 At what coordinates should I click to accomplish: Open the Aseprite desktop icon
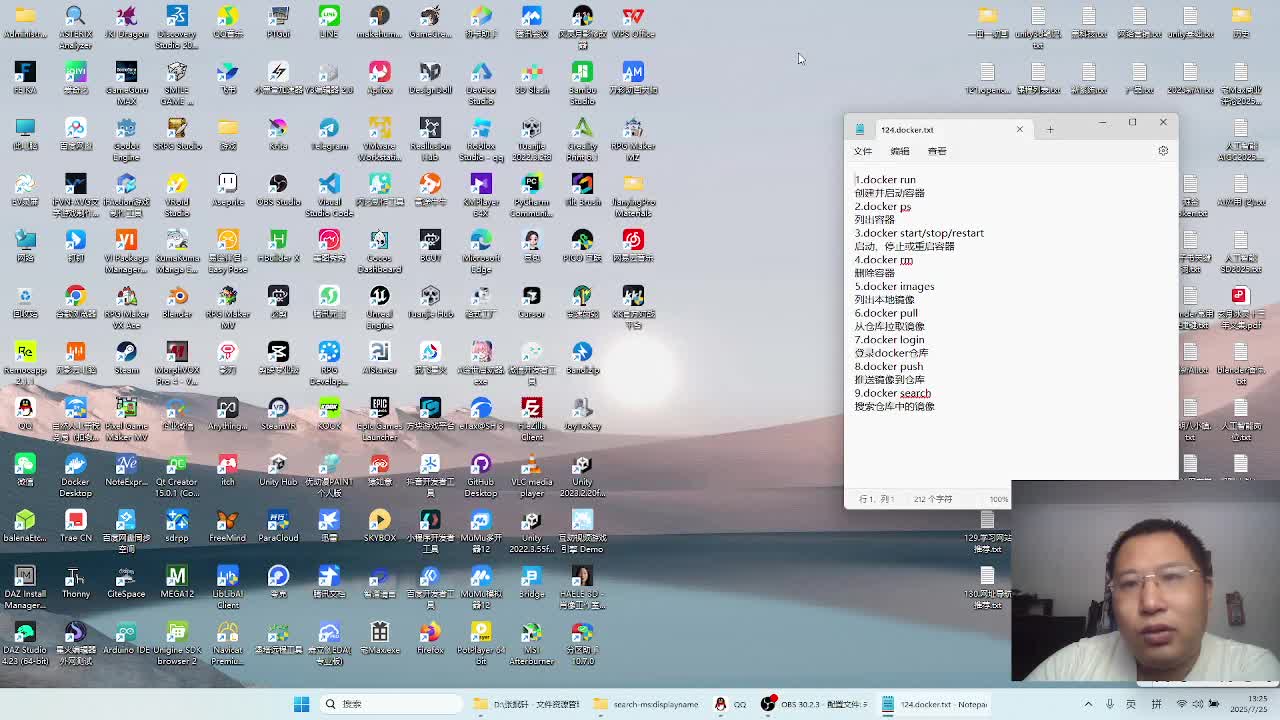pyautogui.click(x=227, y=190)
